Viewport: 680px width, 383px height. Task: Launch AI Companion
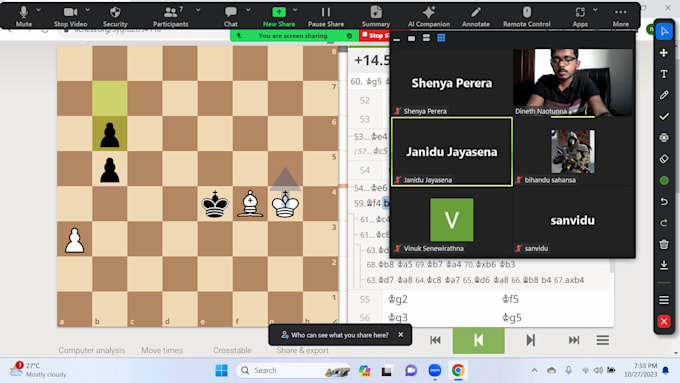[x=429, y=16]
